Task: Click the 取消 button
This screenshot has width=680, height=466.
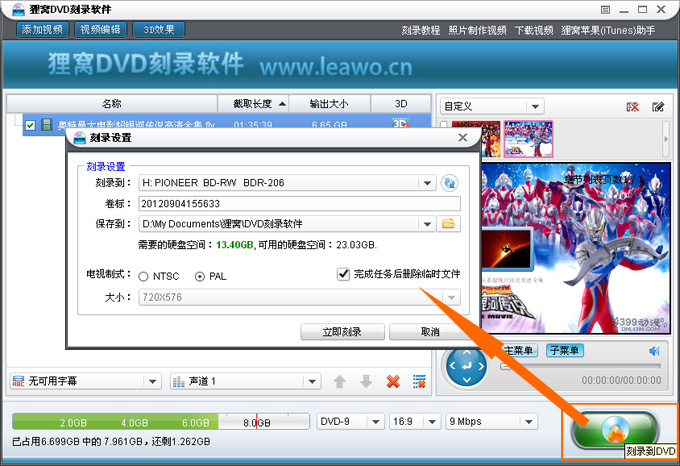Action: point(430,332)
